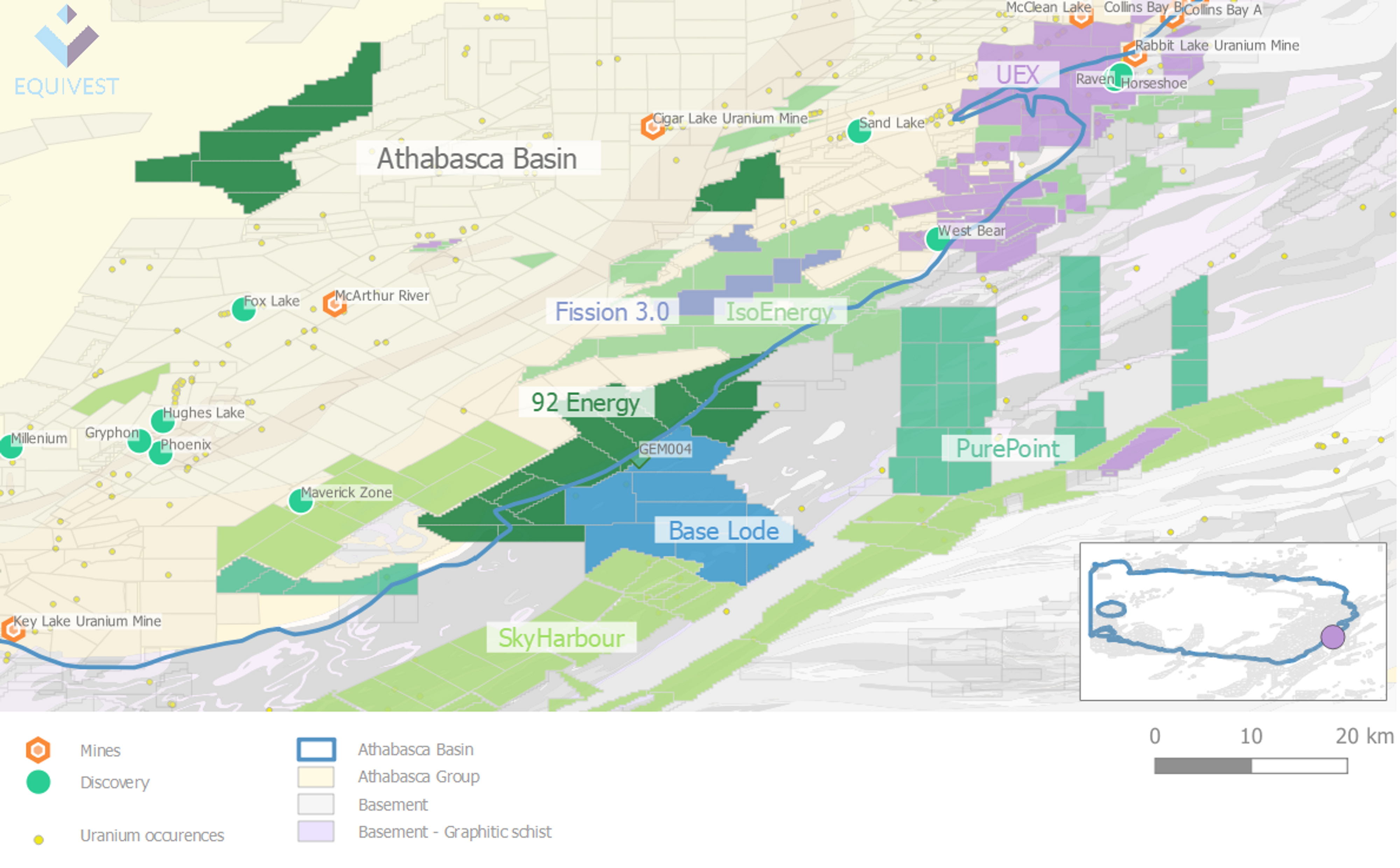Click the Athabasca Basin legend outline swatch
The image size is (1400, 868).
316,749
